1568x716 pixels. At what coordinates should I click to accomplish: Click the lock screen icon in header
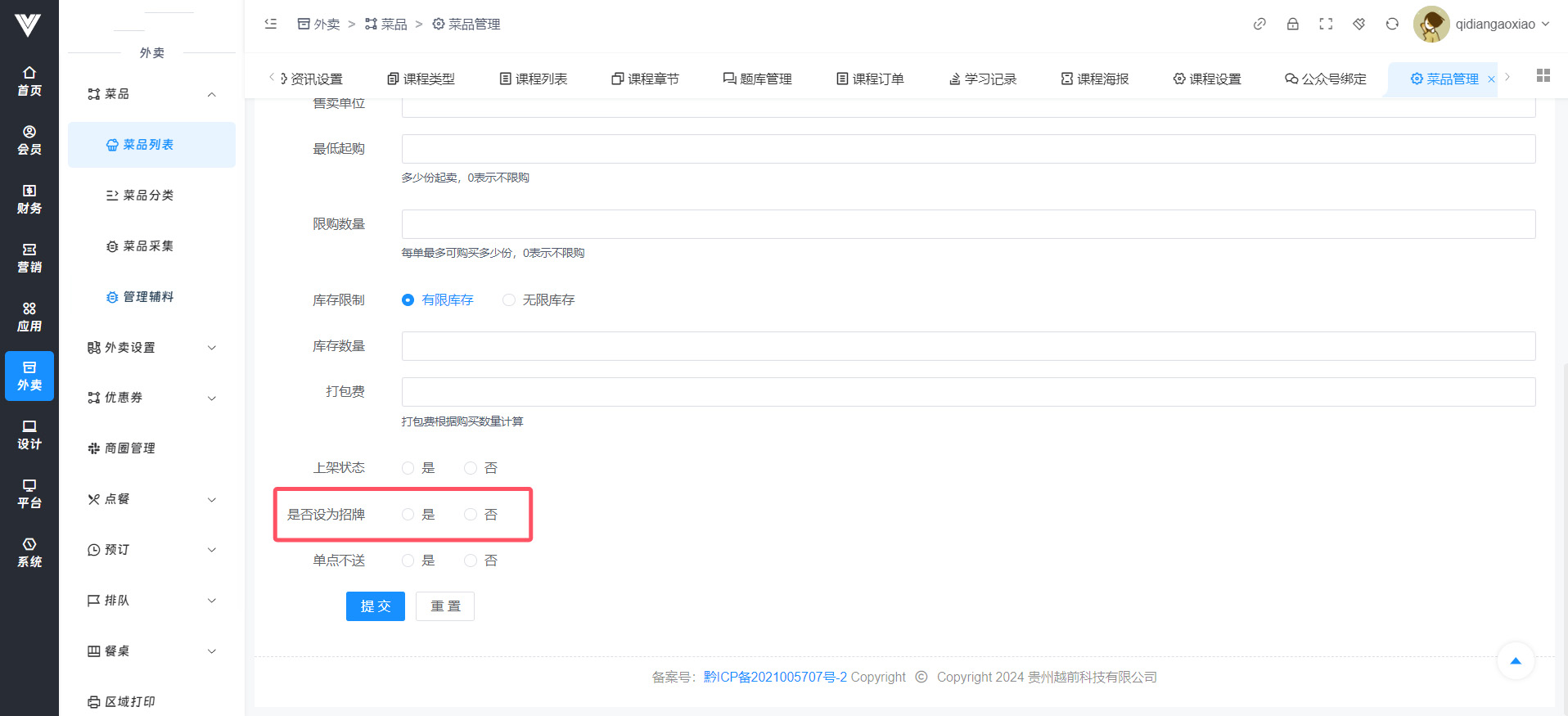[x=1293, y=24]
